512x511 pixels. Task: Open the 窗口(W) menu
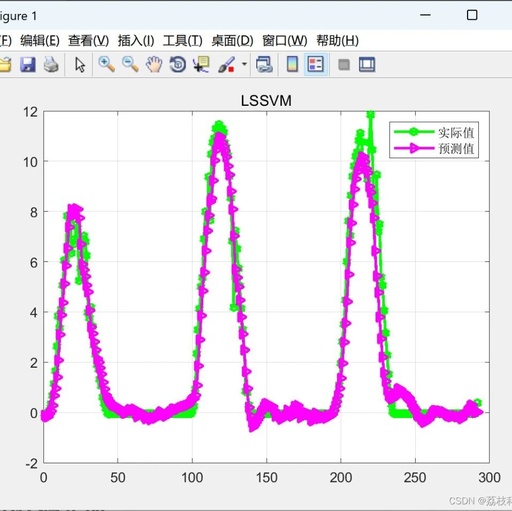(x=284, y=41)
